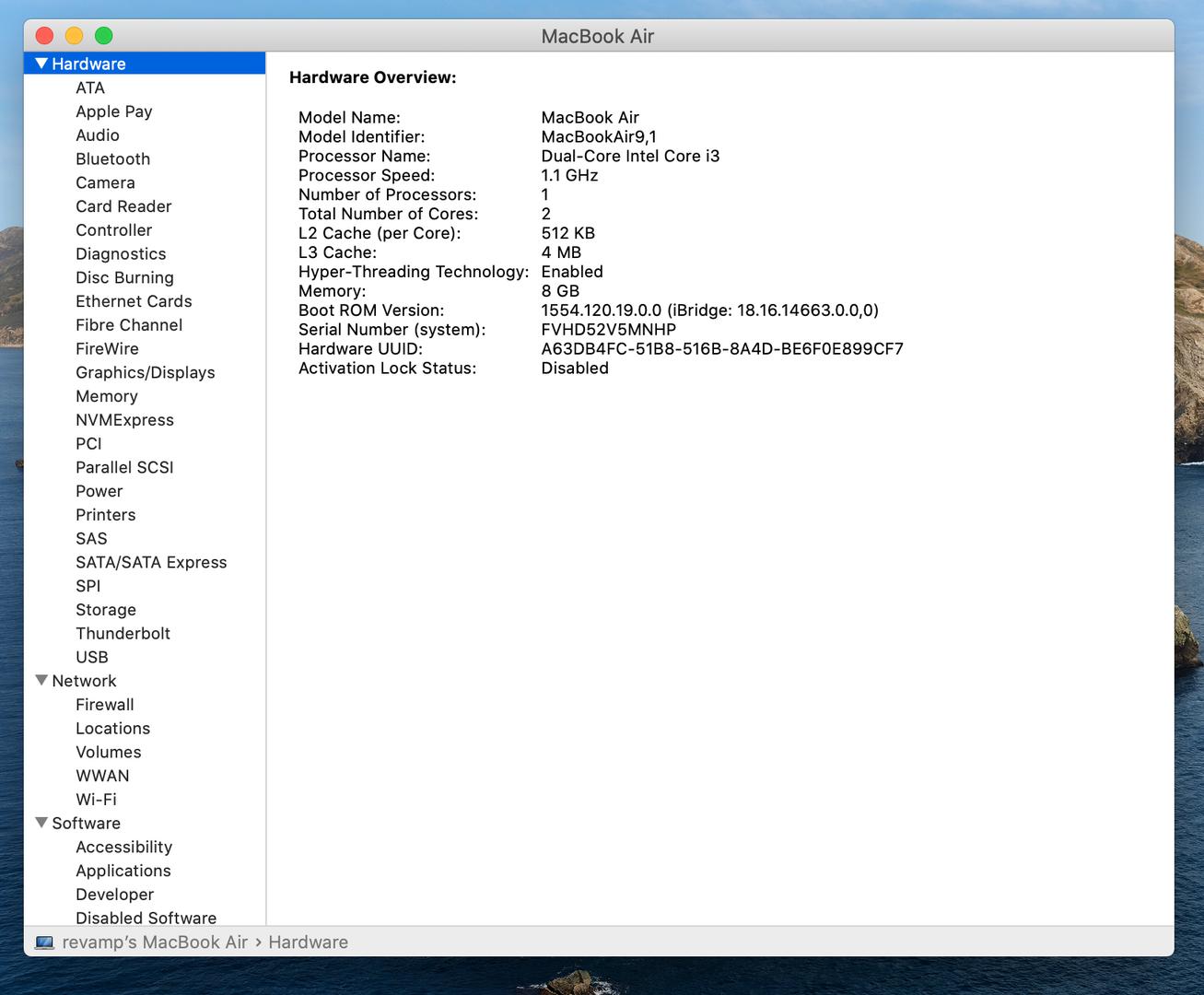Click the Dual-Core Intel Core i3 value
The height and width of the screenshot is (995, 1204).
[630, 157]
